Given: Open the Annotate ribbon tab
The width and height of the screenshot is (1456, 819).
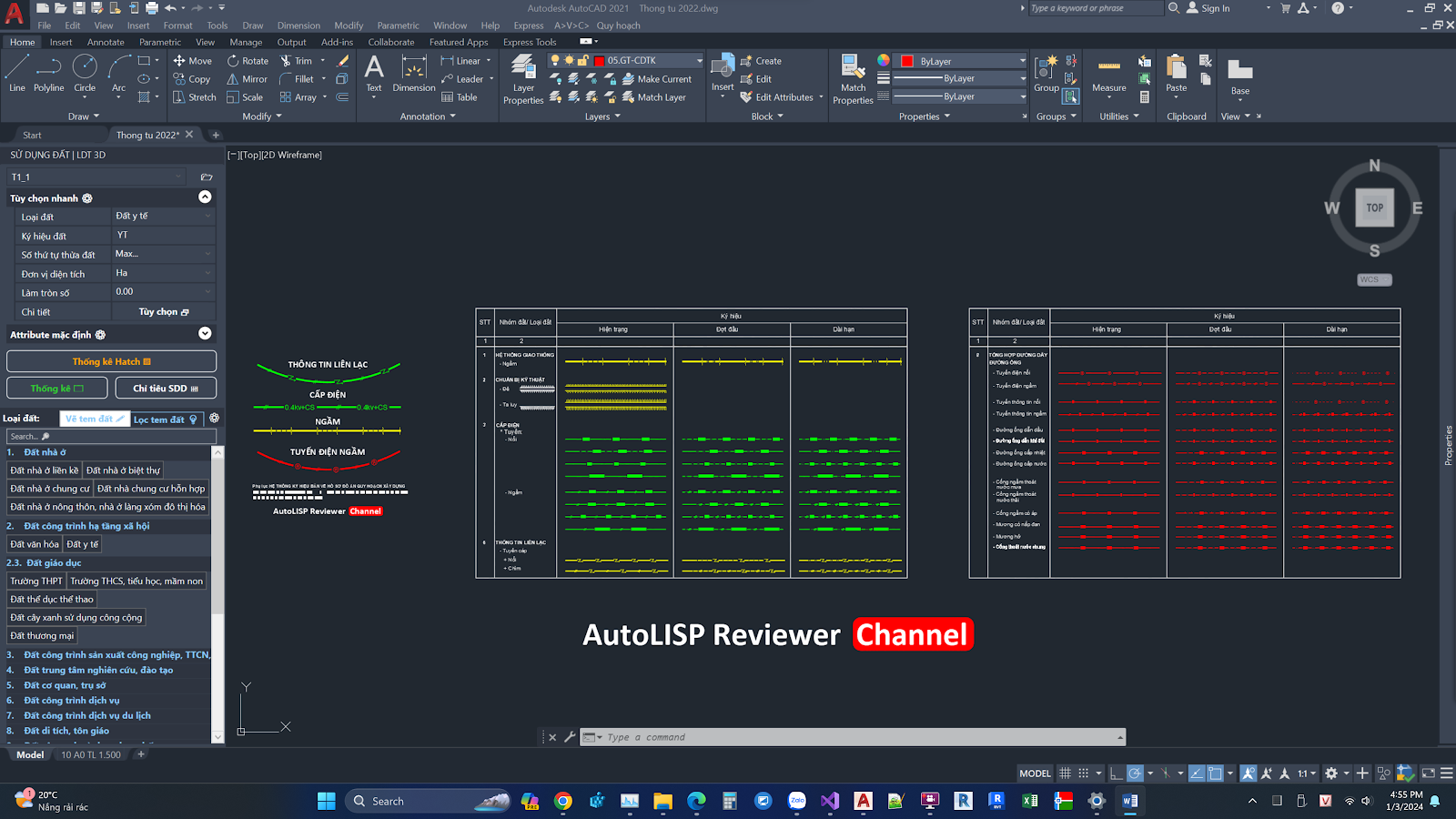Looking at the screenshot, I should tap(106, 42).
